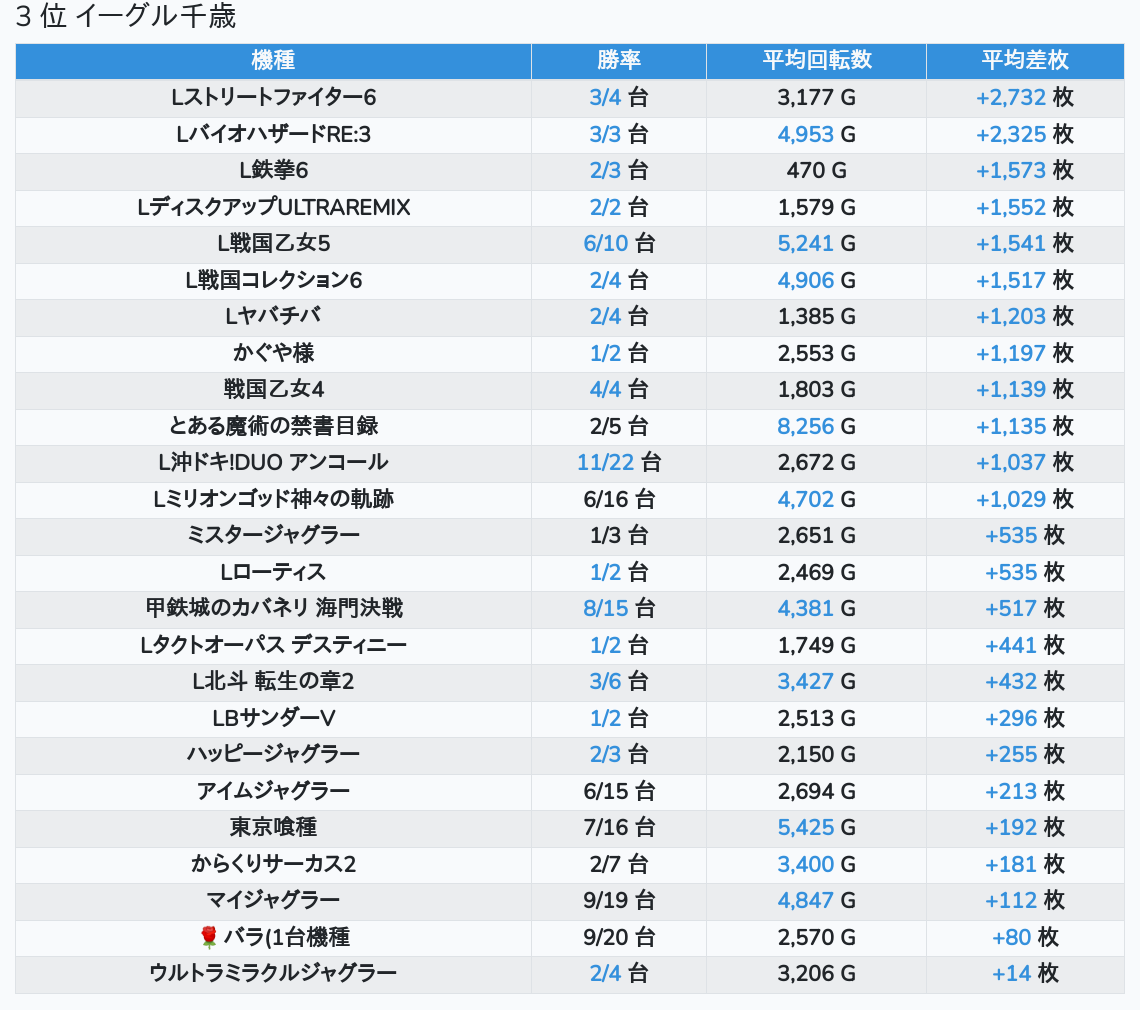Select the win rate 7/16 台
Viewport: 1140px width, 1010px height.
point(619,828)
